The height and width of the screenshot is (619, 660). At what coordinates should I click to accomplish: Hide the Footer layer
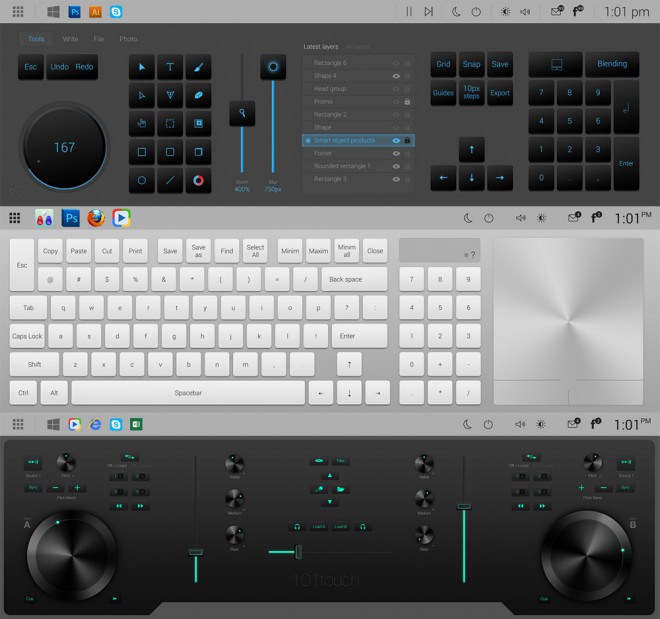coord(396,154)
